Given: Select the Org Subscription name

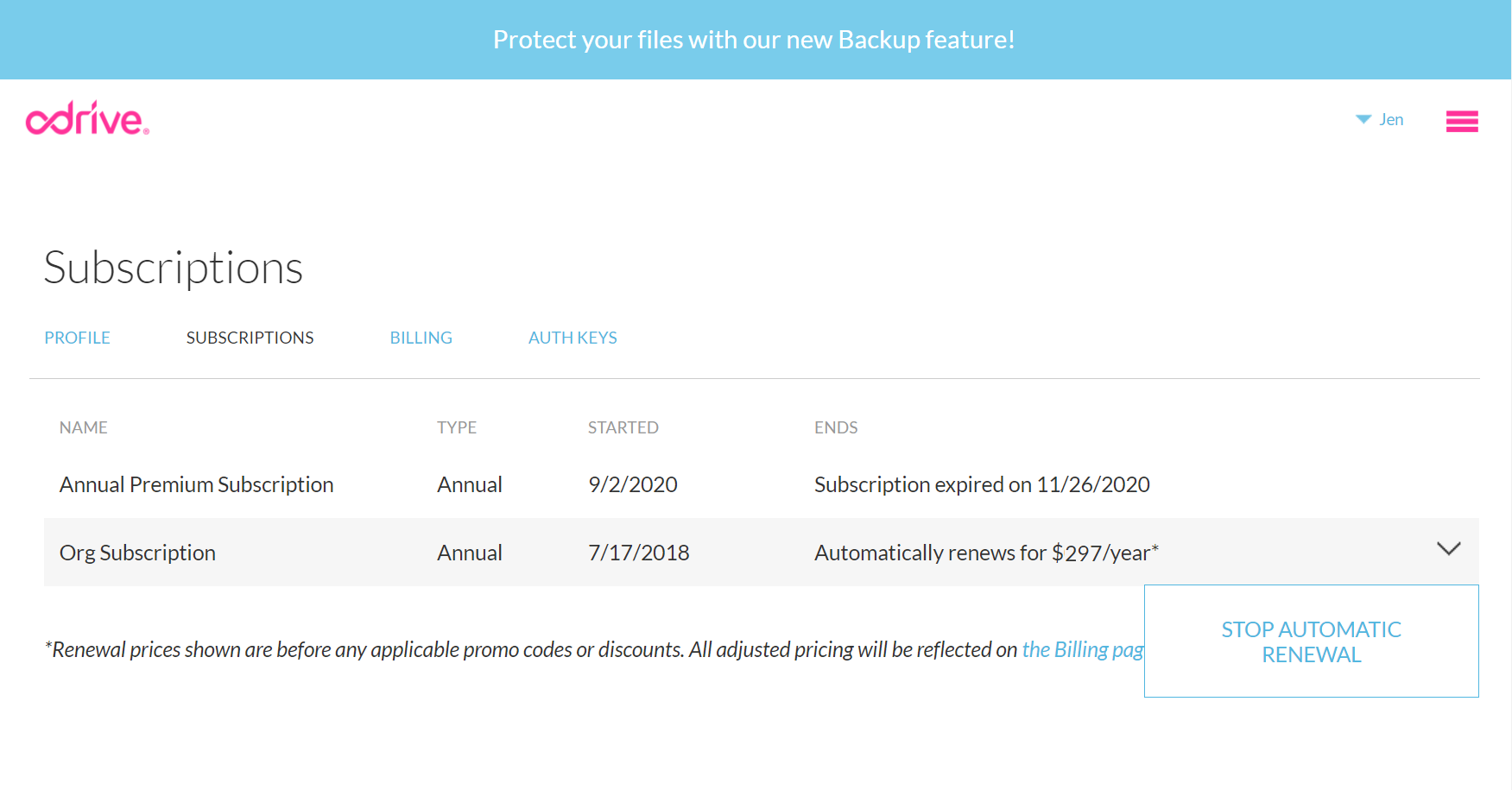Looking at the screenshot, I should 137,553.
